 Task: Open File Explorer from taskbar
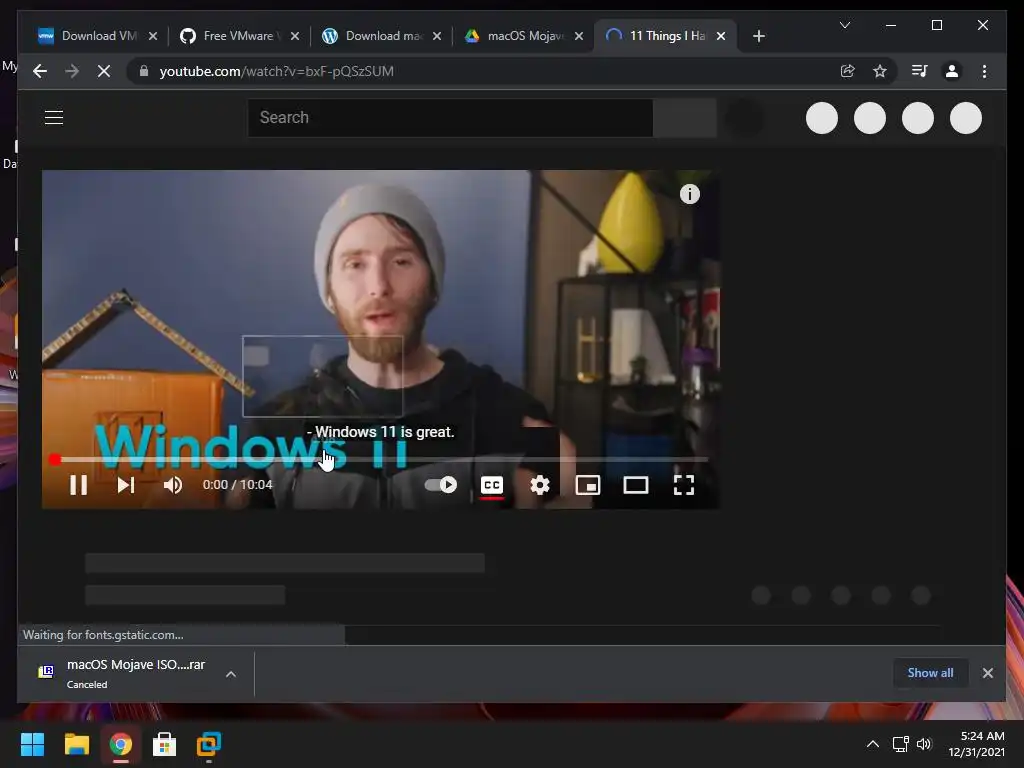coord(76,744)
